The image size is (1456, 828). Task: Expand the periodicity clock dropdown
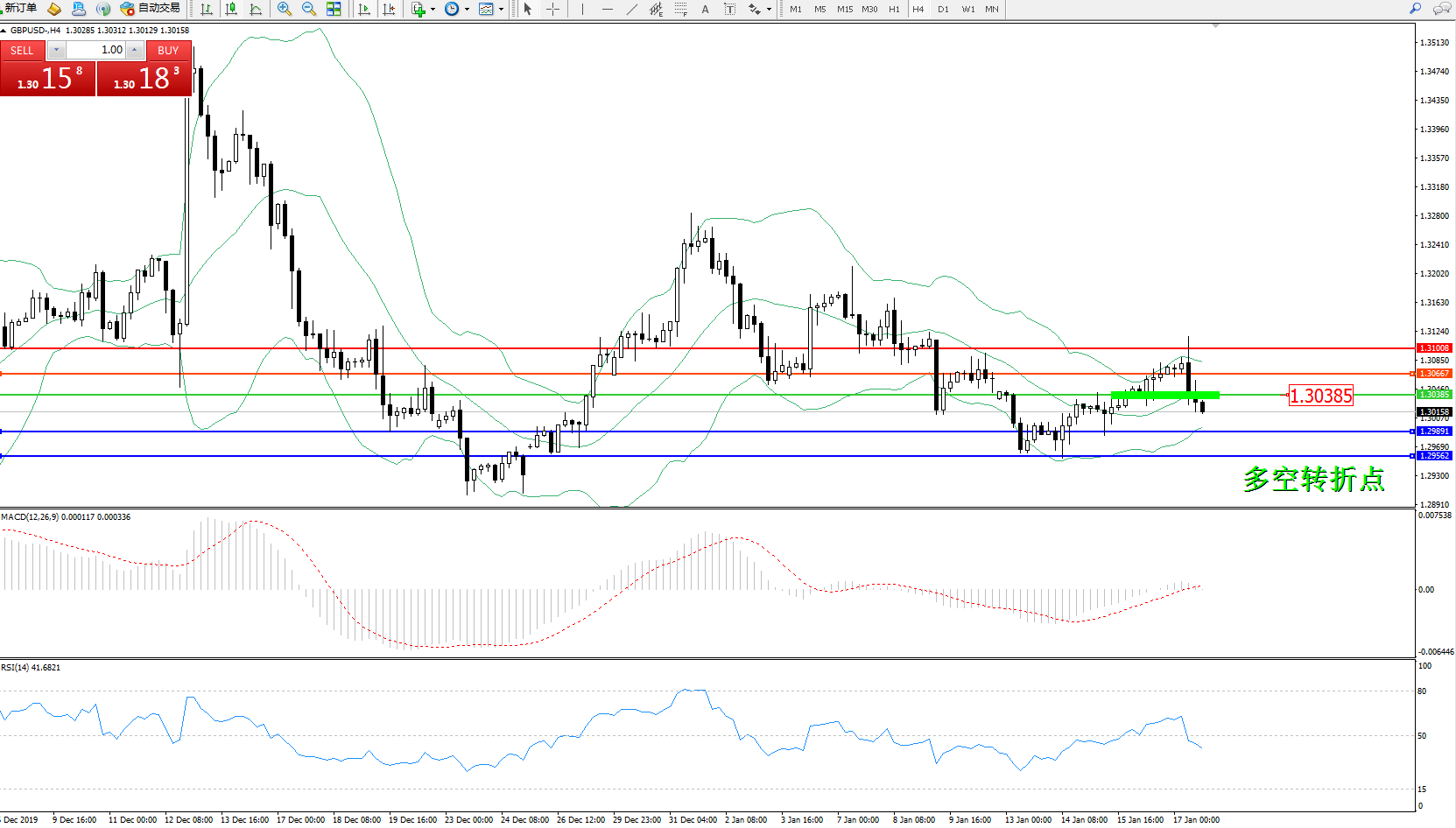467,10
